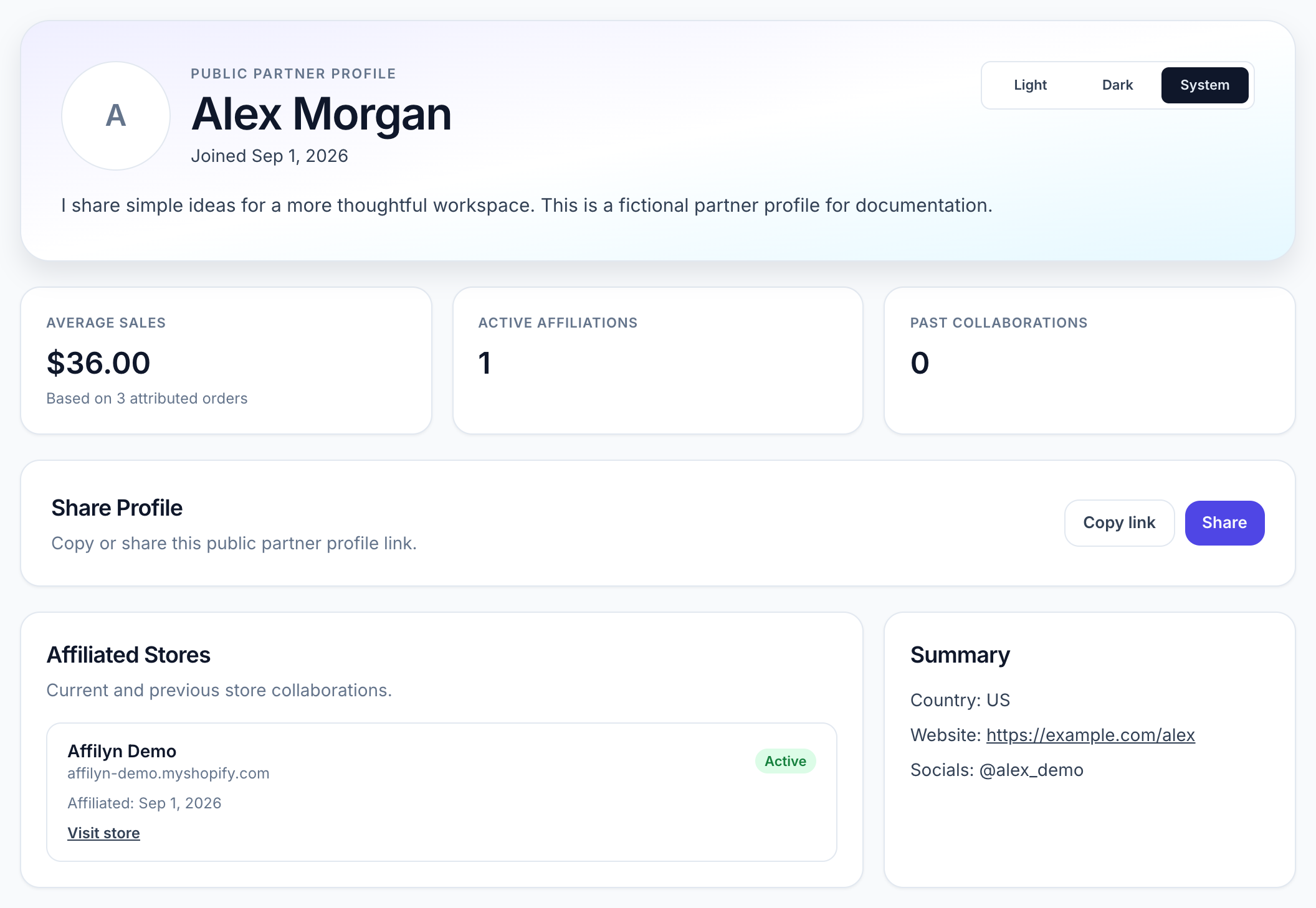Click the profile bio paragraph

[x=527, y=206]
